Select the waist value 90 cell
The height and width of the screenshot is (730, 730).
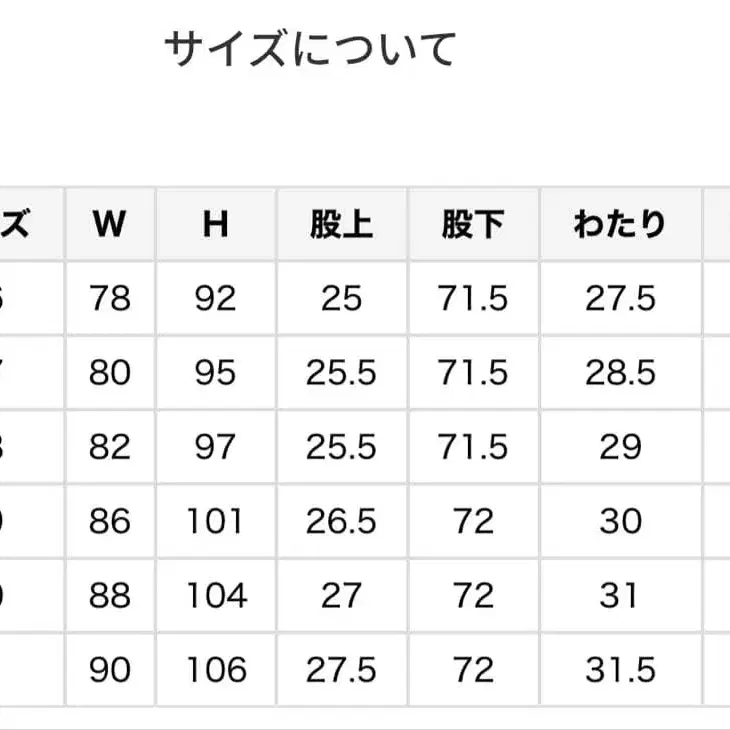coord(109,669)
